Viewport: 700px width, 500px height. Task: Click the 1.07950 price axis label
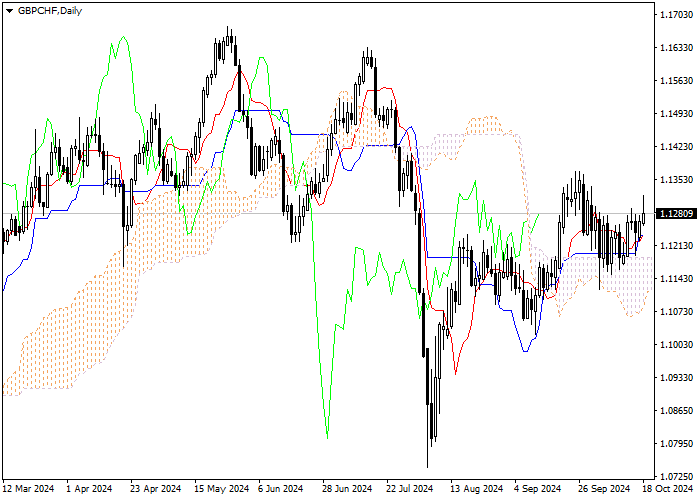click(676, 444)
